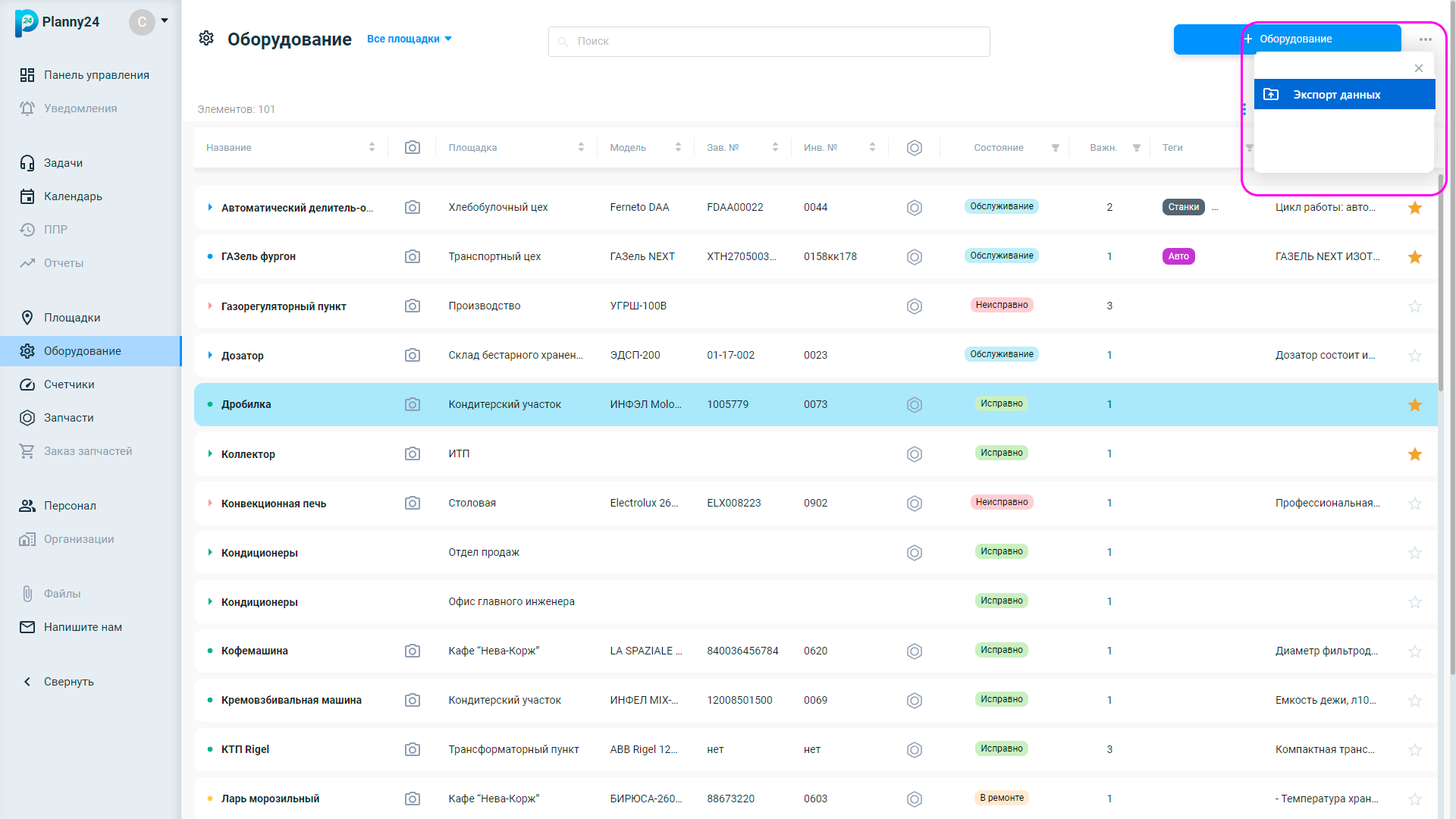
Task: Click the Файлы paperclip icon
Action: (x=27, y=594)
